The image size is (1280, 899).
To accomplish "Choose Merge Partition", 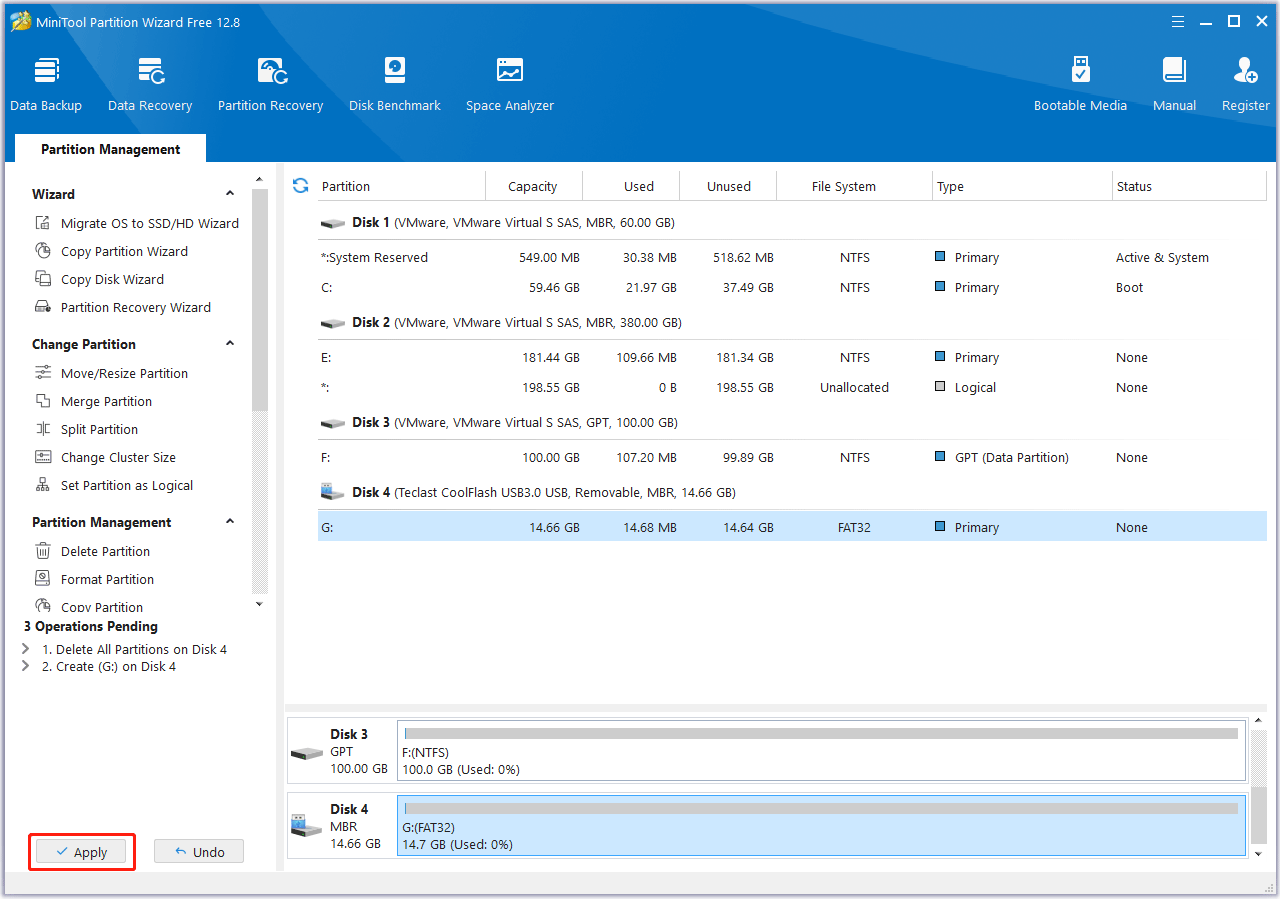I will tap(94, 401).
